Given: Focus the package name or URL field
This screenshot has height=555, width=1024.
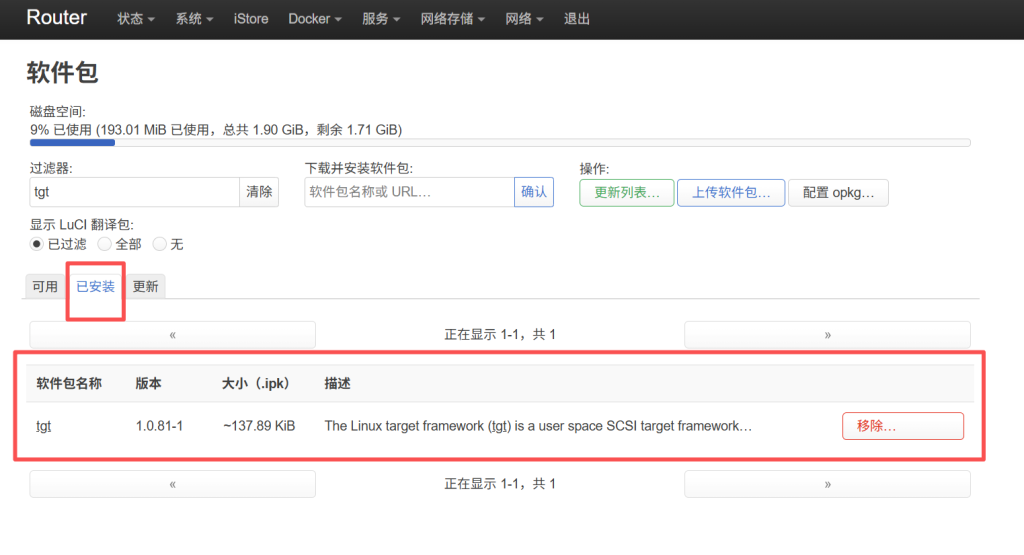Looking at the screenshot, I should tap(409, 192).
